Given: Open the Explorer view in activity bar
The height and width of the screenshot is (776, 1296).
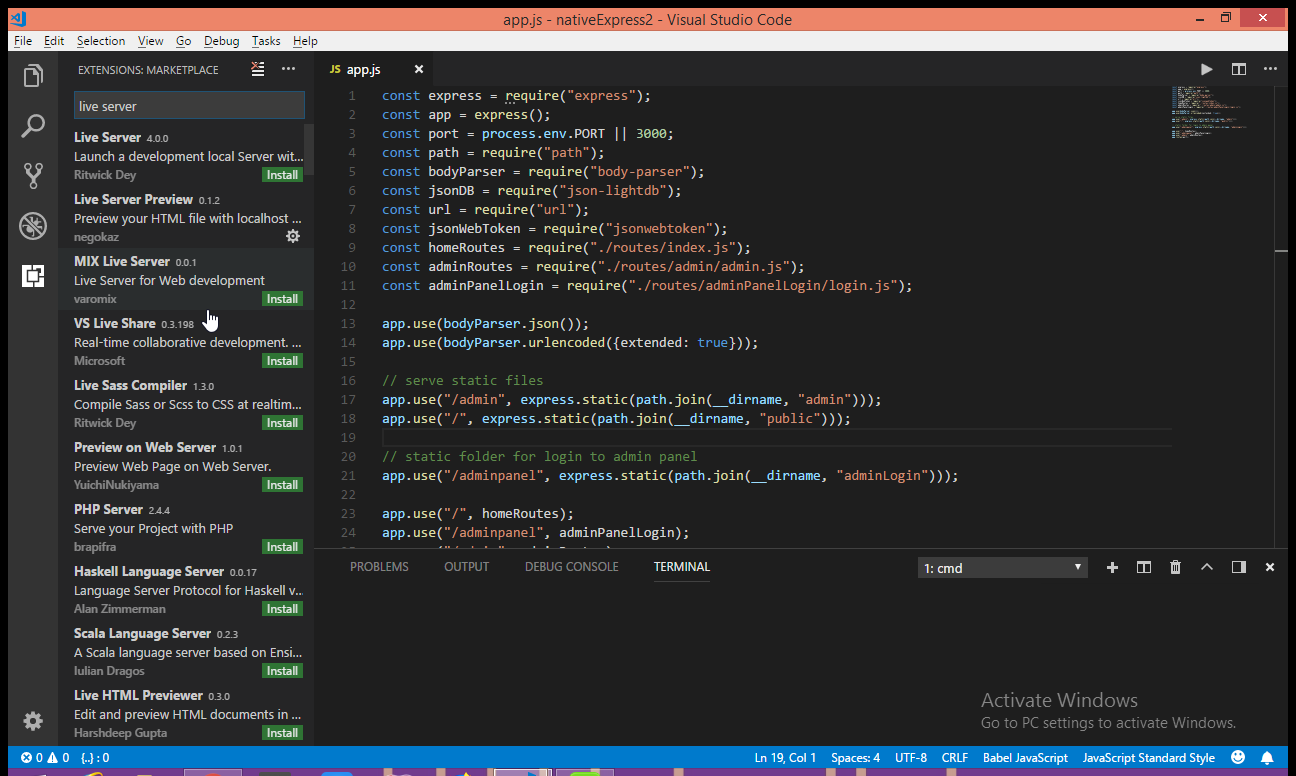Looking at the screenshot, I should (33, 76).
